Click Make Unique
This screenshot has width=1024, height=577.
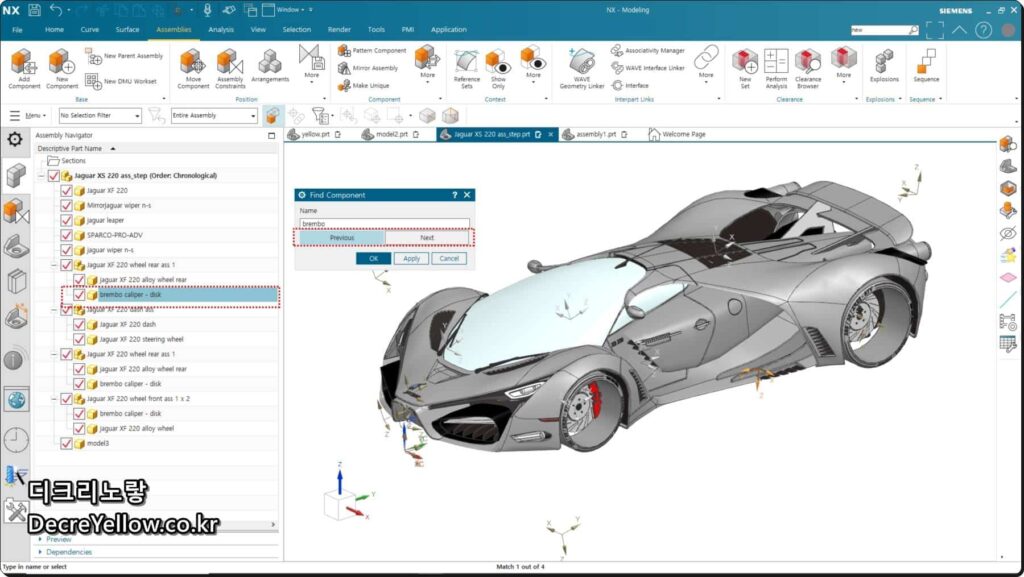[364, 86]
